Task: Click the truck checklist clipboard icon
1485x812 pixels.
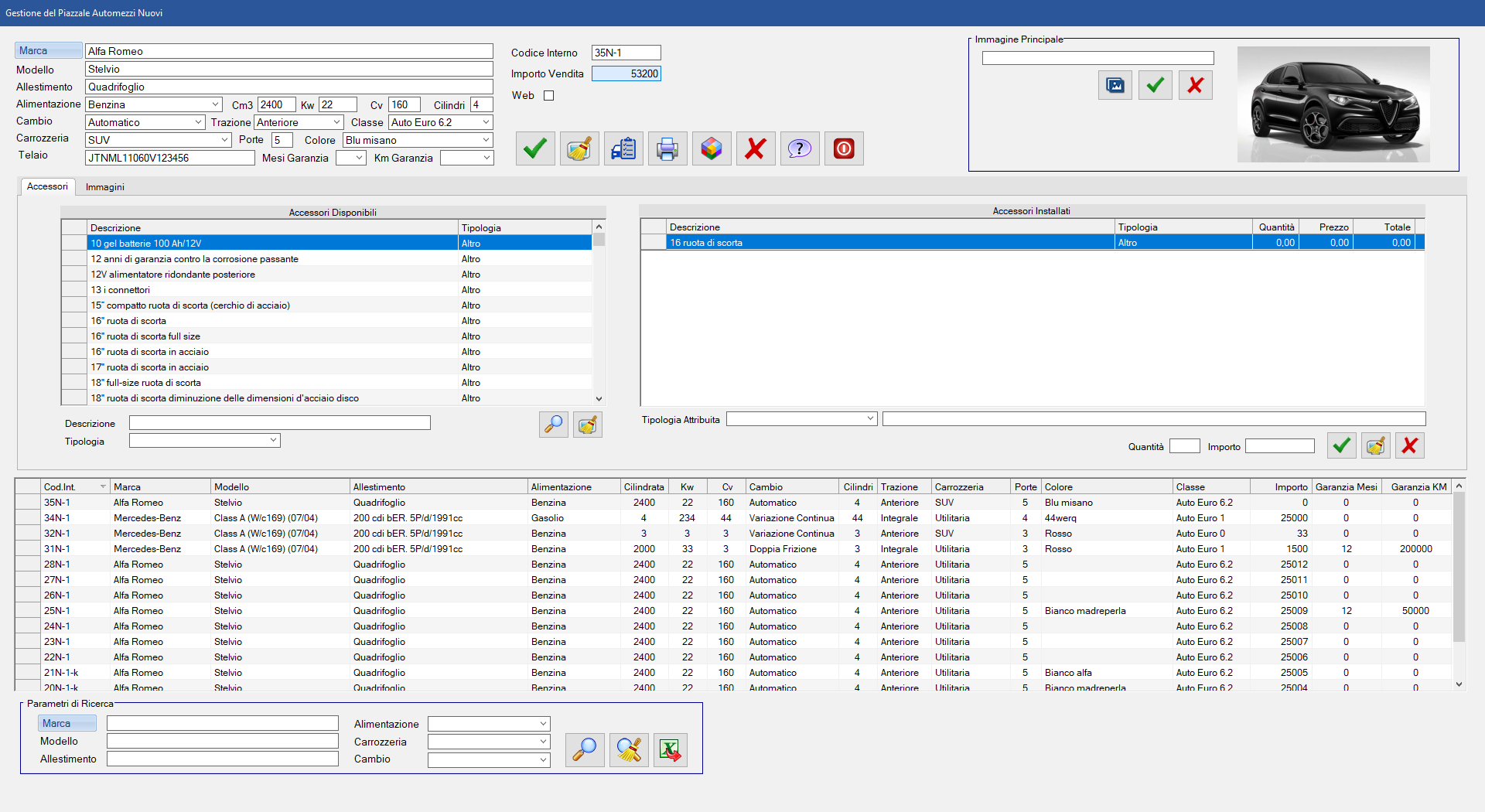Action: tap(623, 148)
